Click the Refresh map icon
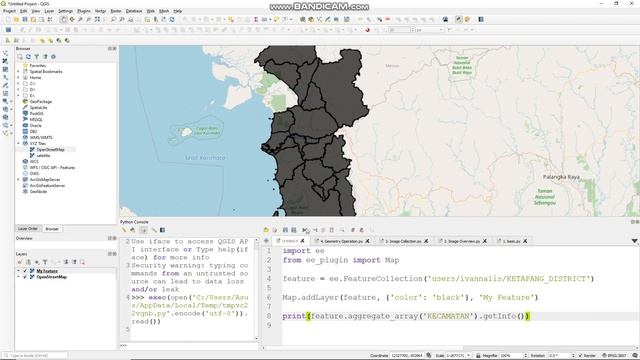 coord(172,20)
